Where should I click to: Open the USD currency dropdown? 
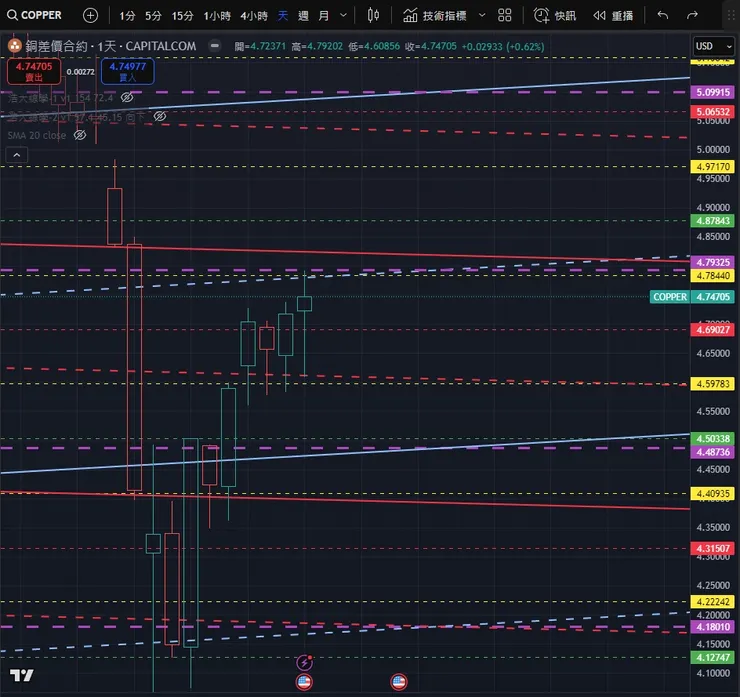pos(714,46)
